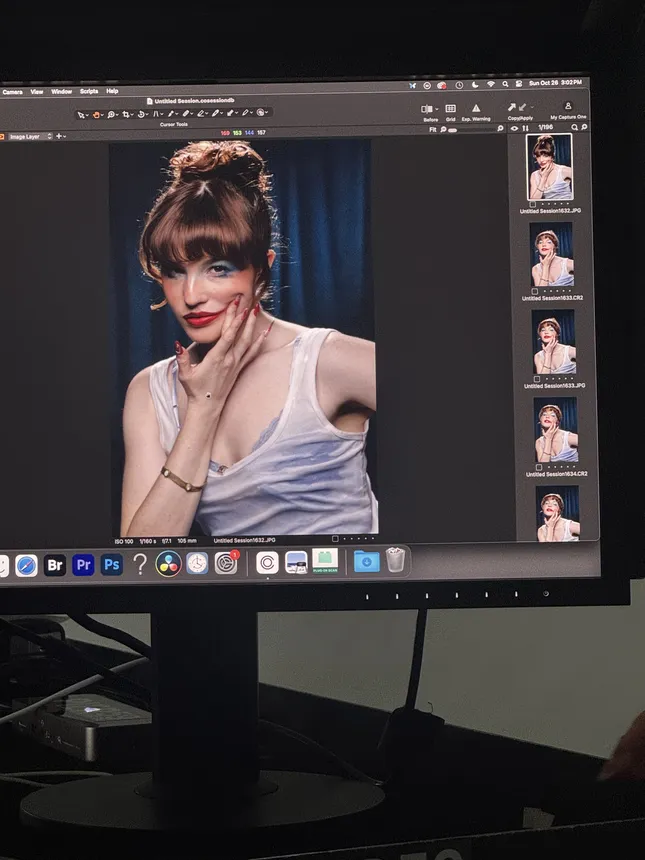Viewport: 645px width, 860px height.
Task: Toggle the eye visibility icon above browser
Action: tap(515, 128)
